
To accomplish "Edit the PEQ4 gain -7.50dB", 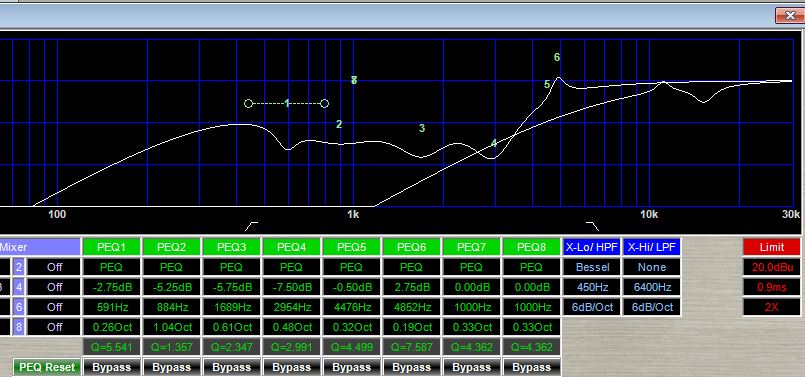I will tap(291, 287).
